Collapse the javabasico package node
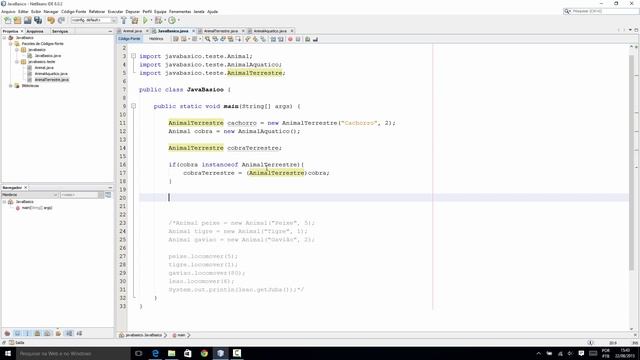640x360 pixels. pyautogui.click(x=17, y=50)
